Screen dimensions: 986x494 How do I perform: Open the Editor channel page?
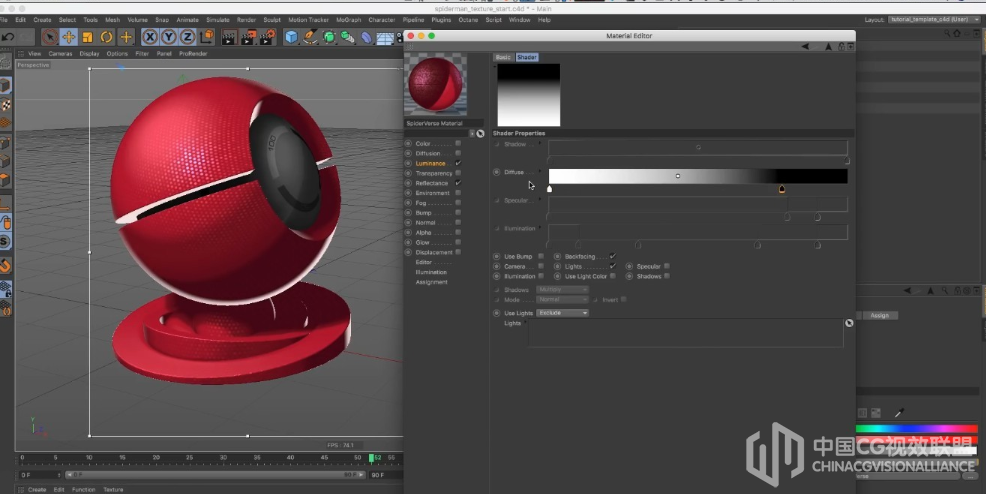click(x=424, y=262)
